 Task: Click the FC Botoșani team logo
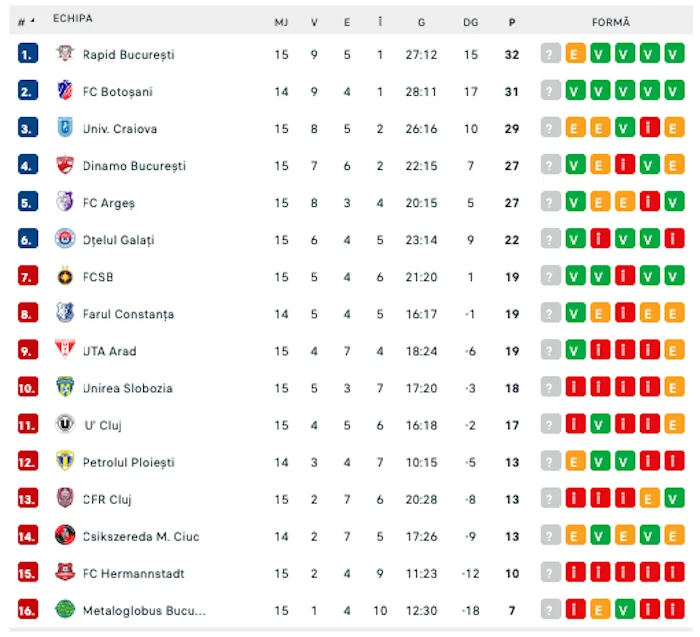65,91
